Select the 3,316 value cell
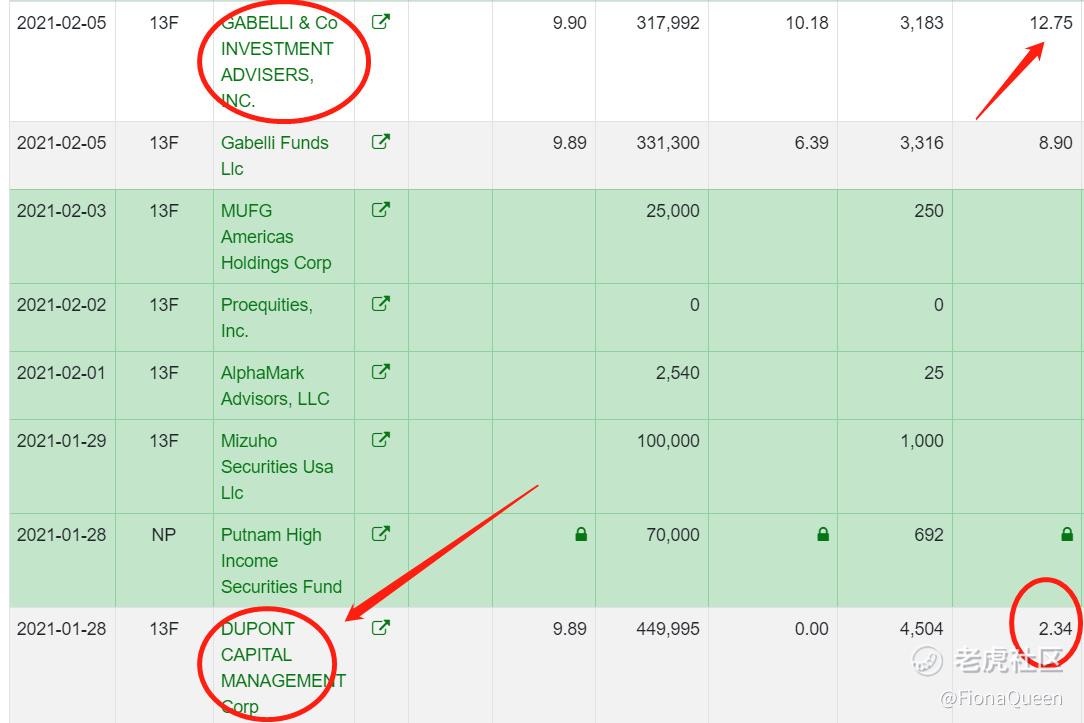The height and width of the screenshot is (723, 1084). 922,142
